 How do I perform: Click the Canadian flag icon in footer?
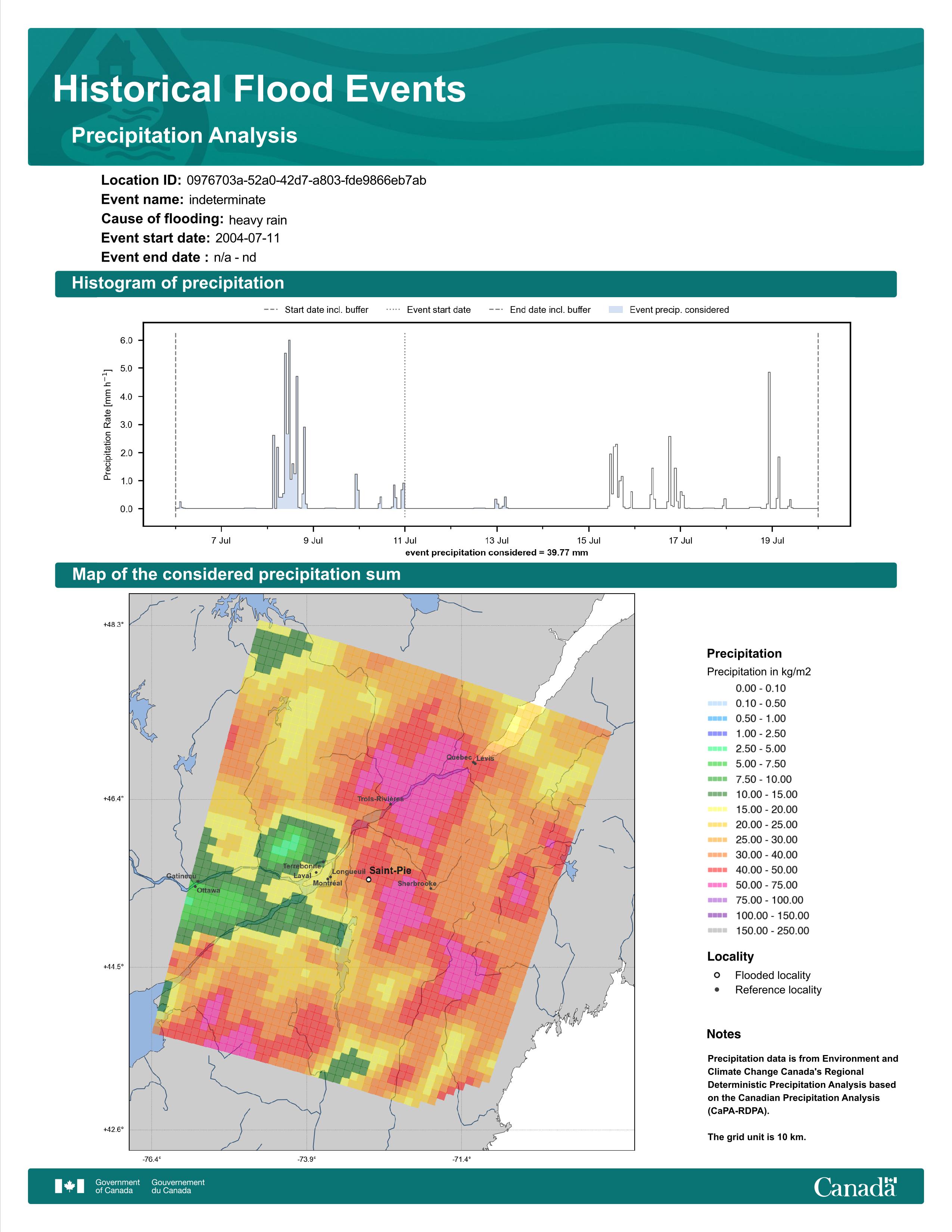click(69, 1186)
